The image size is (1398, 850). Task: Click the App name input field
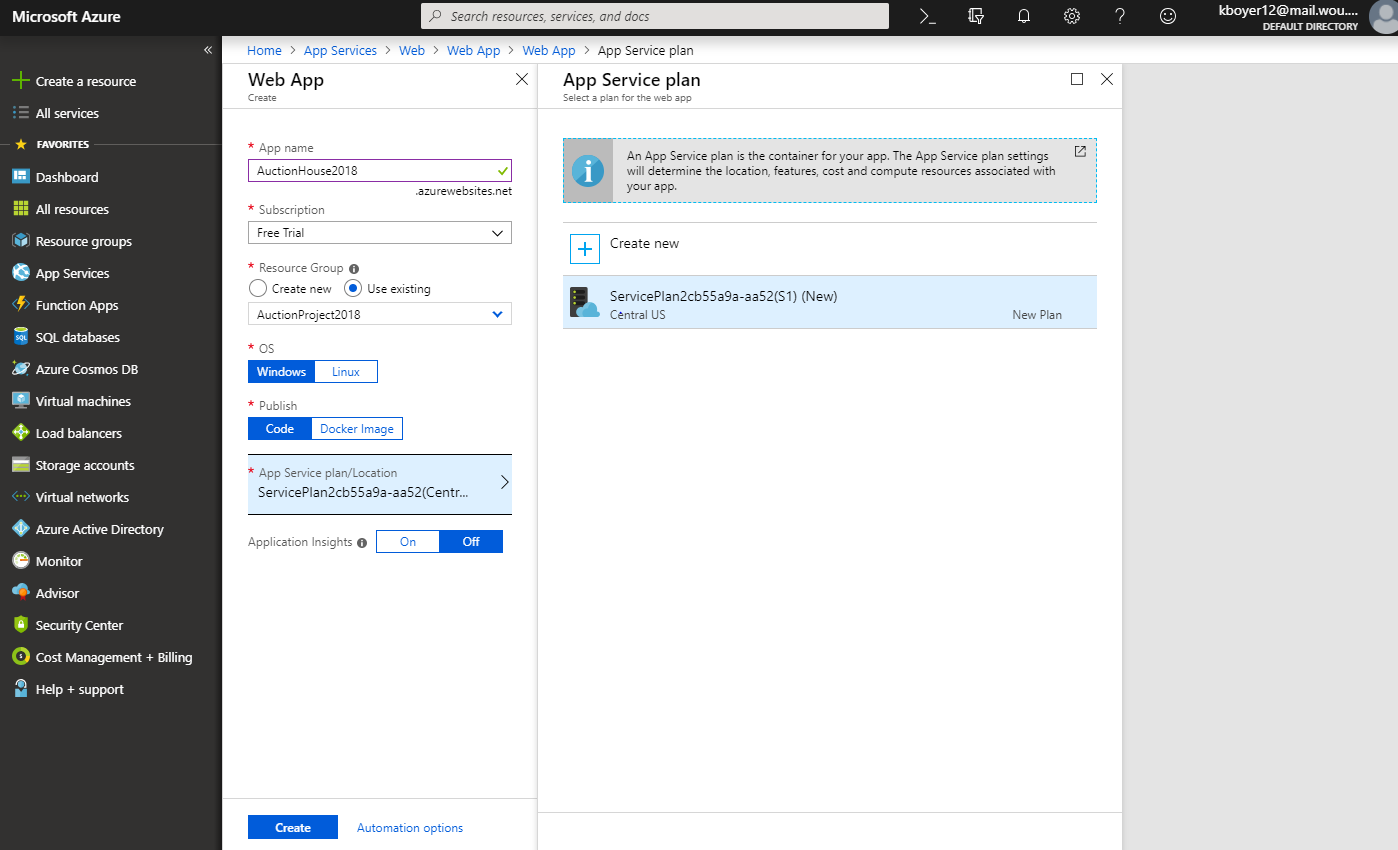[x=380, y=170]
